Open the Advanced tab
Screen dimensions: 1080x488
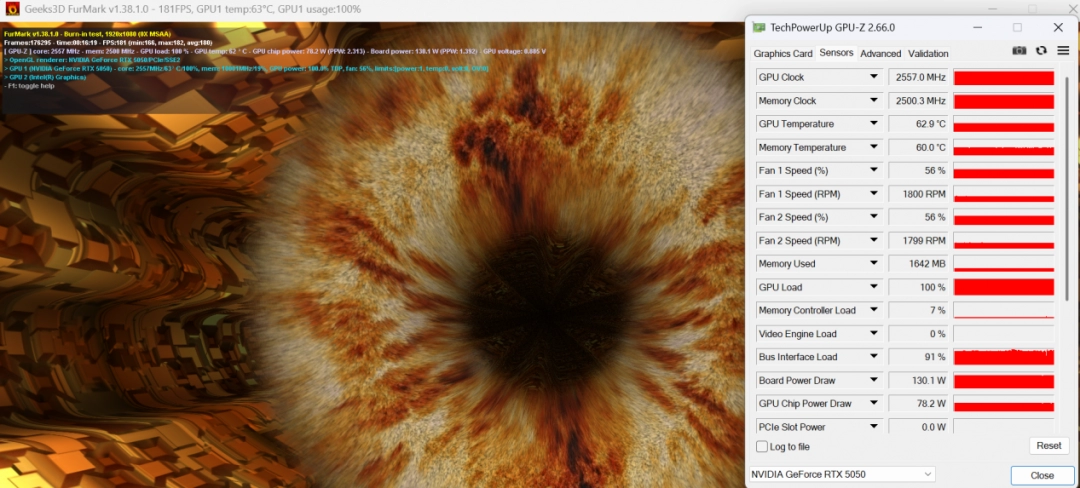pyautogui.click(x=880, y=54)
